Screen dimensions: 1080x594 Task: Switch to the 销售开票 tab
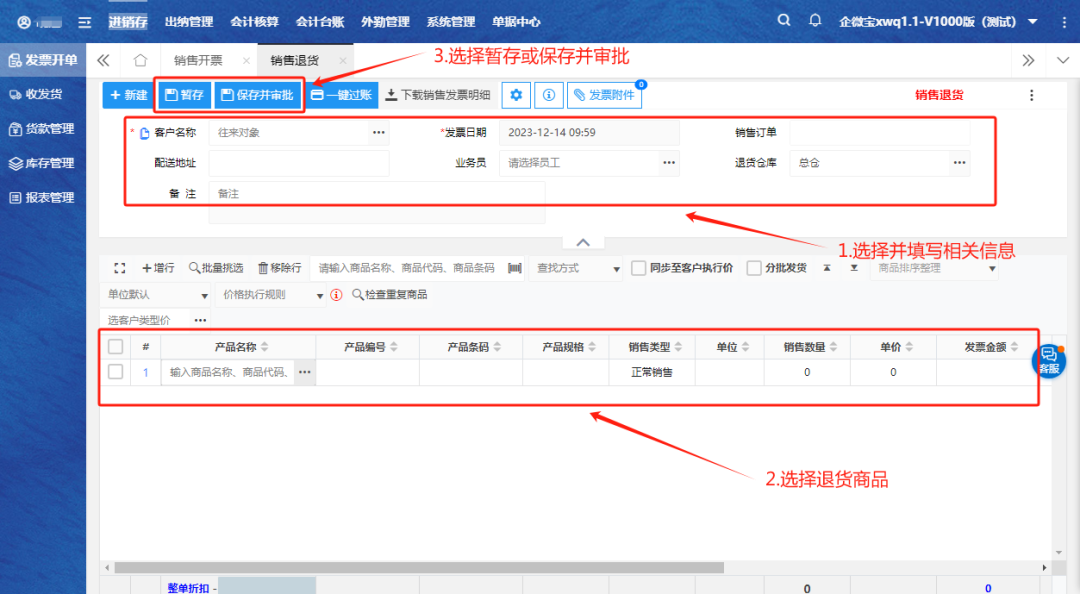[x=198, y=60]
